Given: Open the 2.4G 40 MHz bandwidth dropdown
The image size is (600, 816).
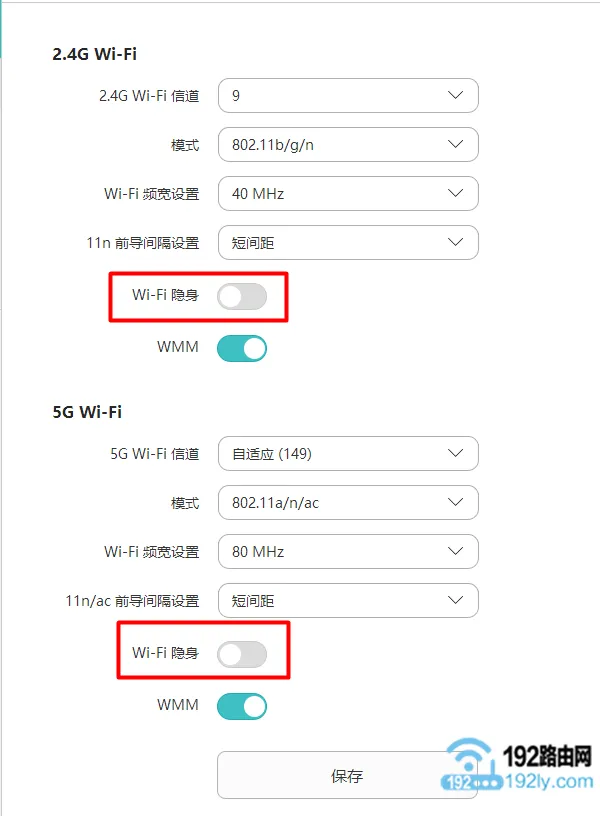Looking at the screenshot, I should [x=347, y=194].
